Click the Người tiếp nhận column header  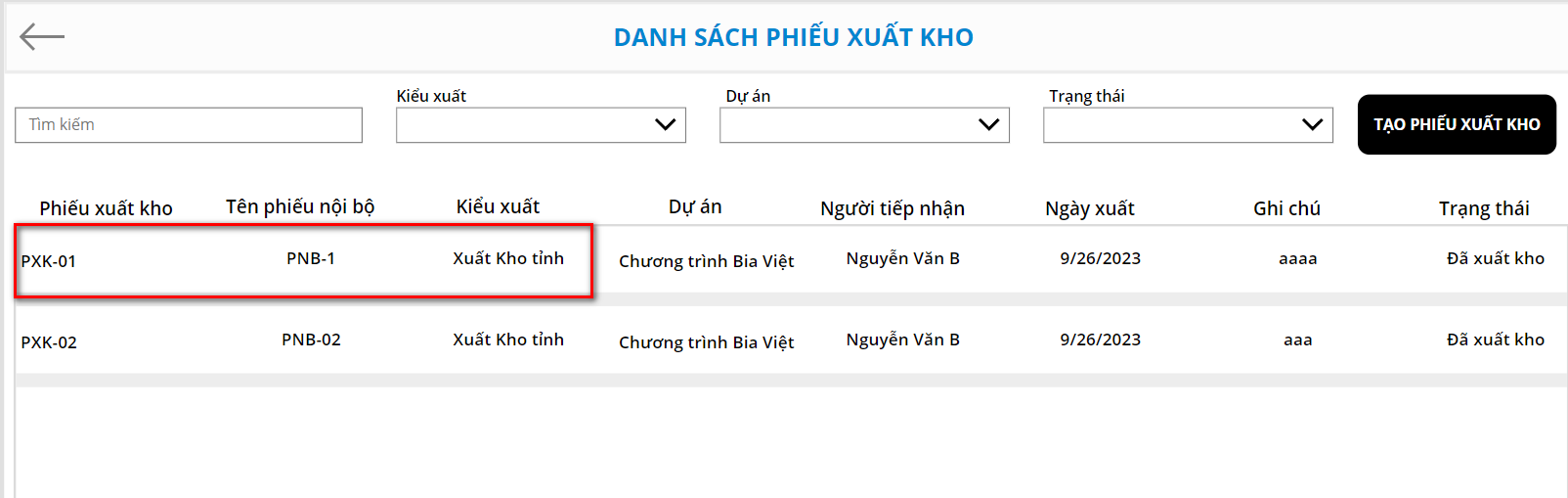(x=892, y=208)
